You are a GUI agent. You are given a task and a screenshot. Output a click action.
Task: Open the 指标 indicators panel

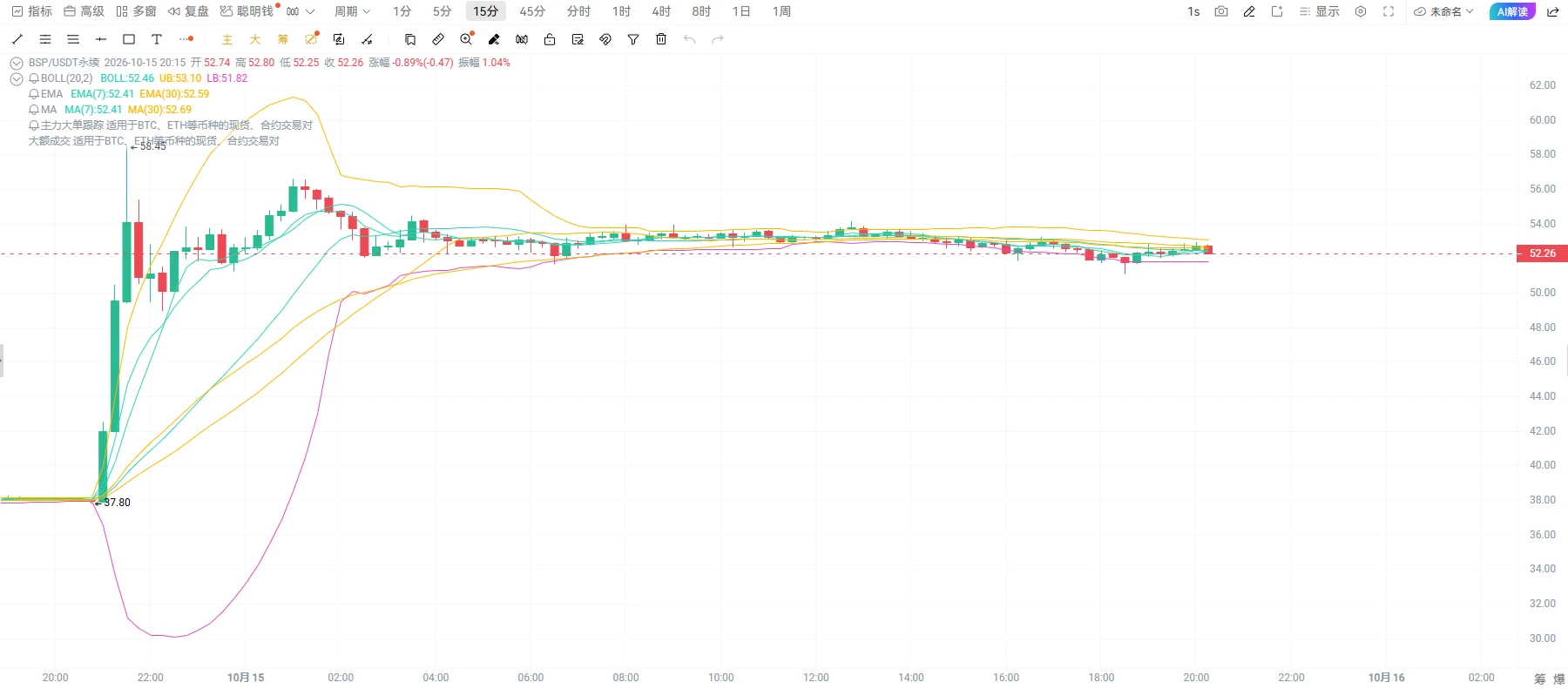click(x=32, y=11)
